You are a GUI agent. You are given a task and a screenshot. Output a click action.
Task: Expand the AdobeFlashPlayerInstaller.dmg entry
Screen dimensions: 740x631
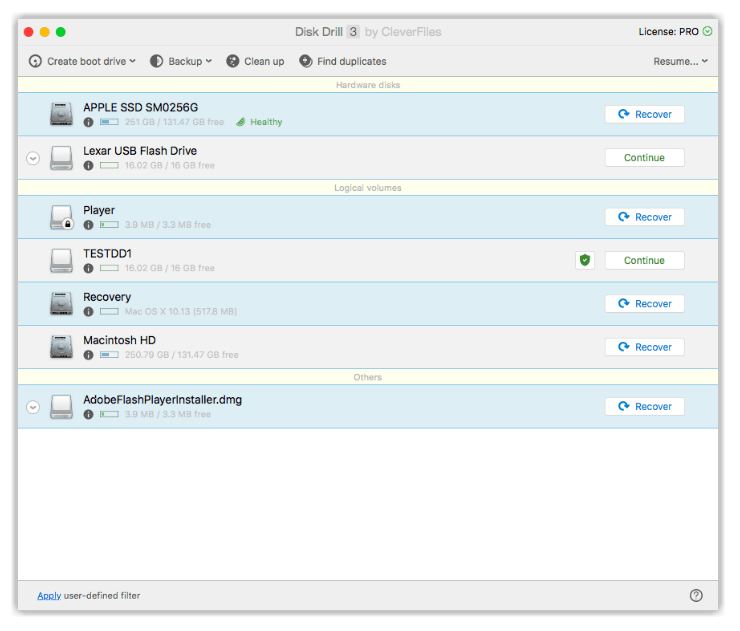coord(33,407)
